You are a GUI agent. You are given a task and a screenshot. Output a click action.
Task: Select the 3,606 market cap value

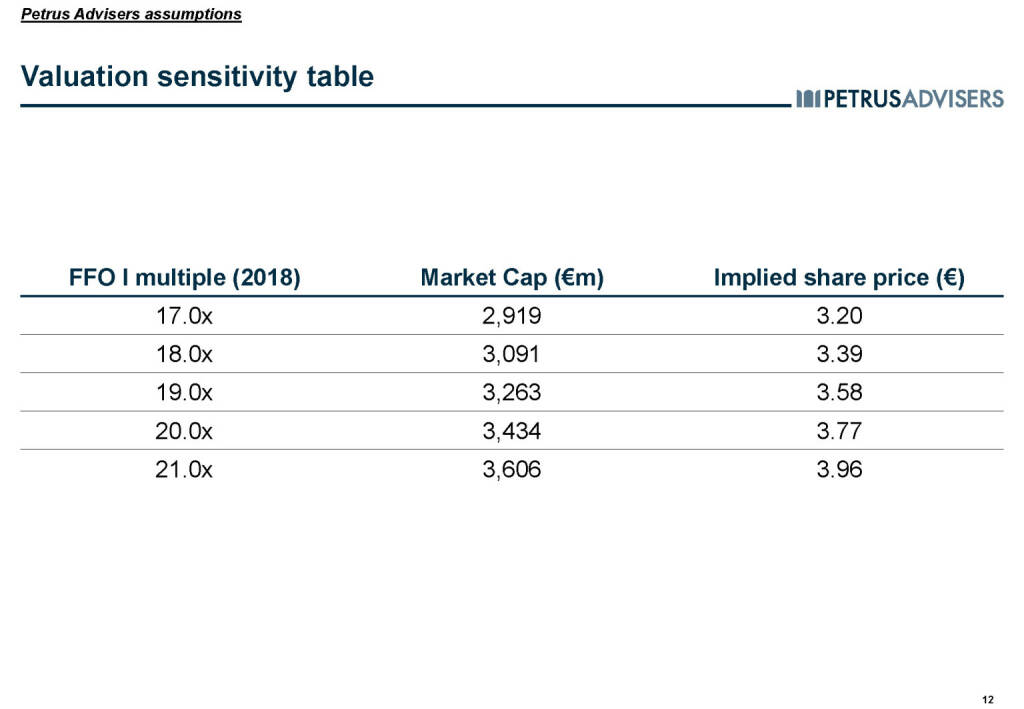tap(512, 469)
